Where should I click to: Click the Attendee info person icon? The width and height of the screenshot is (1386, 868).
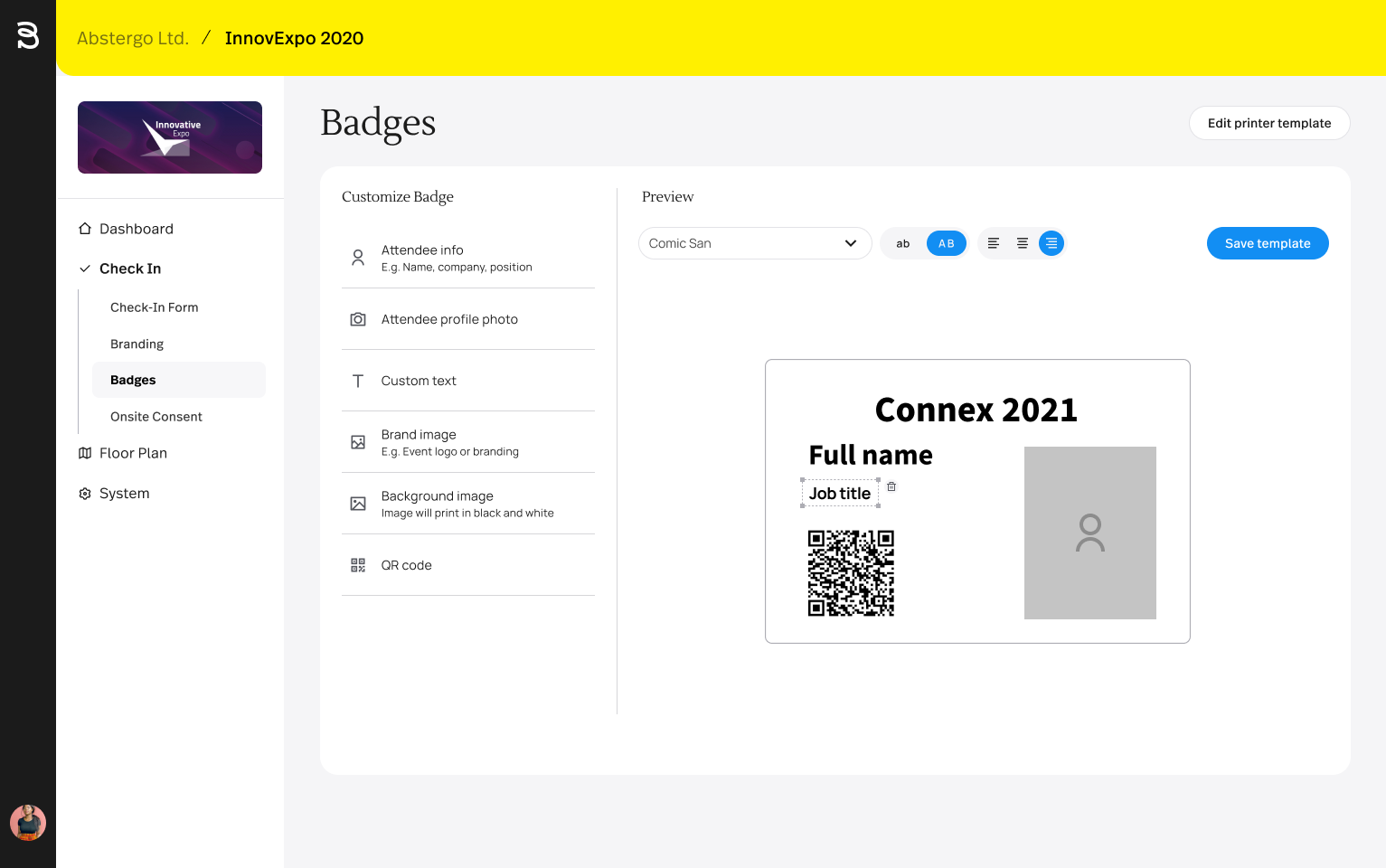(358, 258)
